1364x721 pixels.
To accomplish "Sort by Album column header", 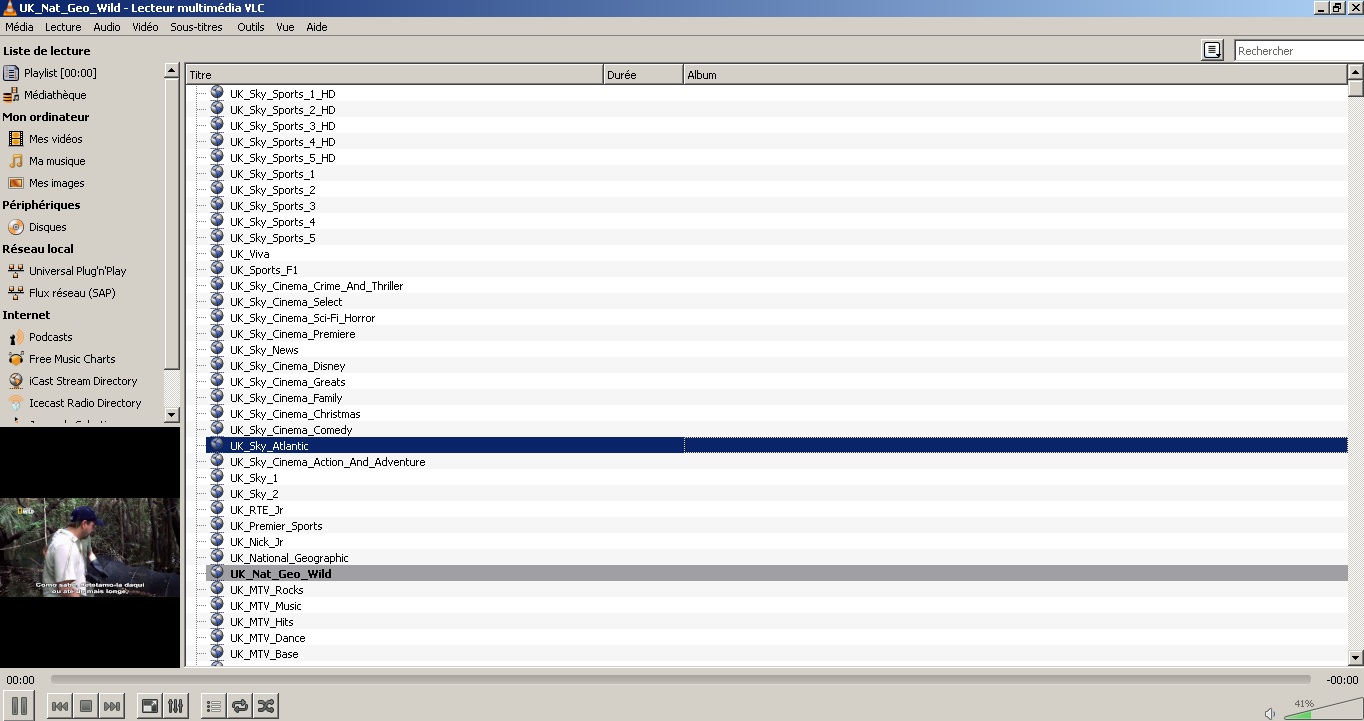I will (x=1015, y=75).
